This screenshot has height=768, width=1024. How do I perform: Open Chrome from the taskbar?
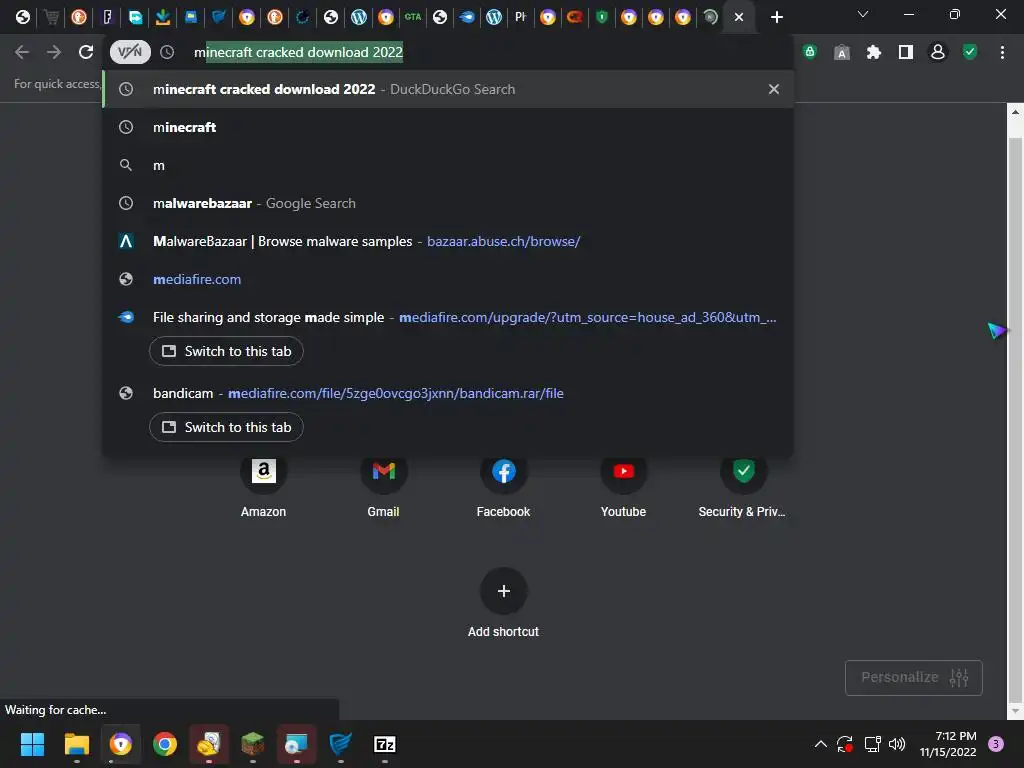coord(165,744)
